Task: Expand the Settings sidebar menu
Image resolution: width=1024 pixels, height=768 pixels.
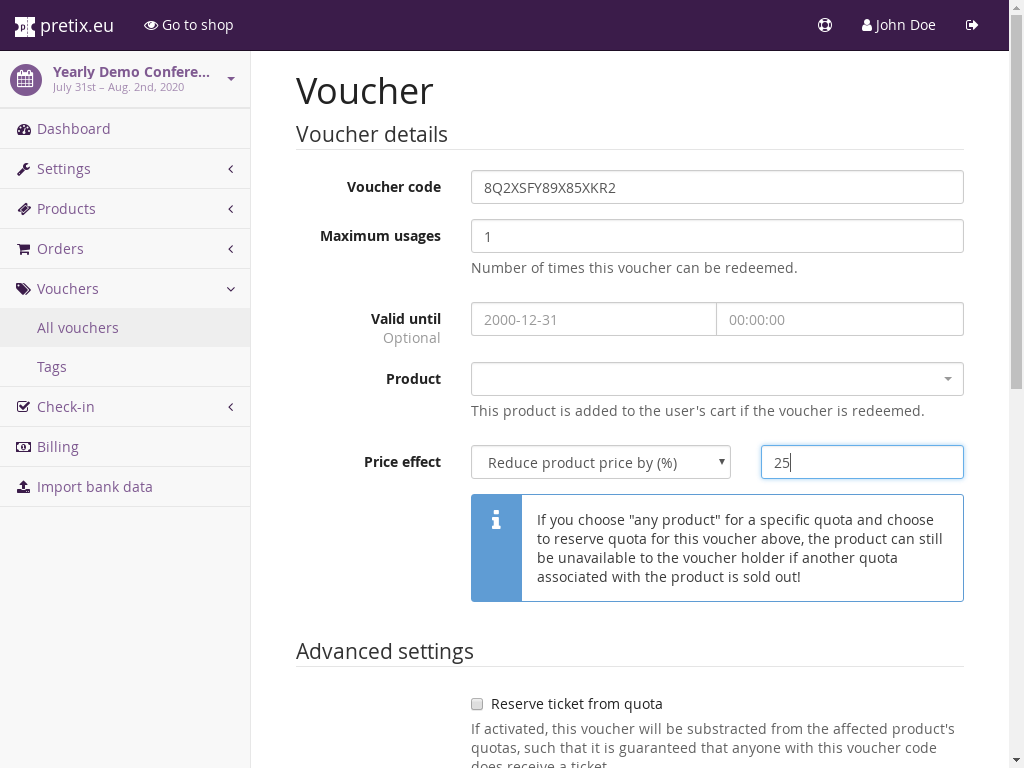Action: [x=125, y=169]
